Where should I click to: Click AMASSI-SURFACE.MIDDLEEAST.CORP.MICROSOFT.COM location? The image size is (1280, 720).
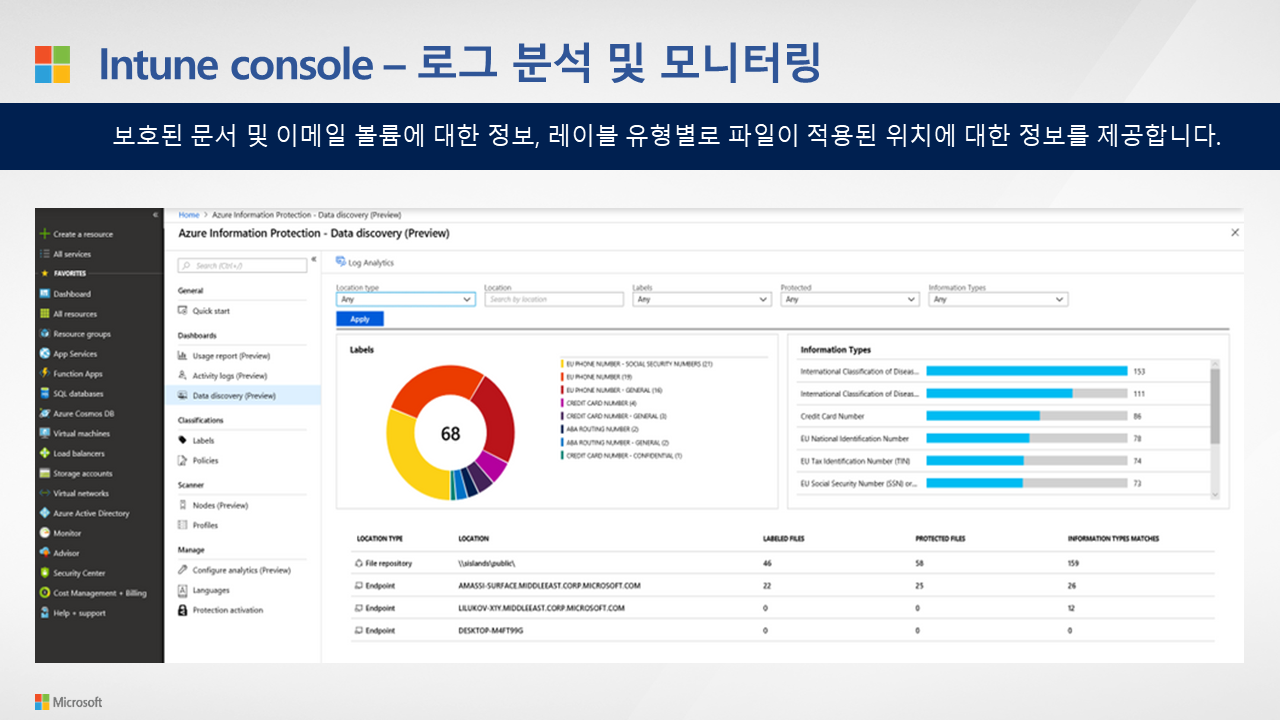click(549, 586)
